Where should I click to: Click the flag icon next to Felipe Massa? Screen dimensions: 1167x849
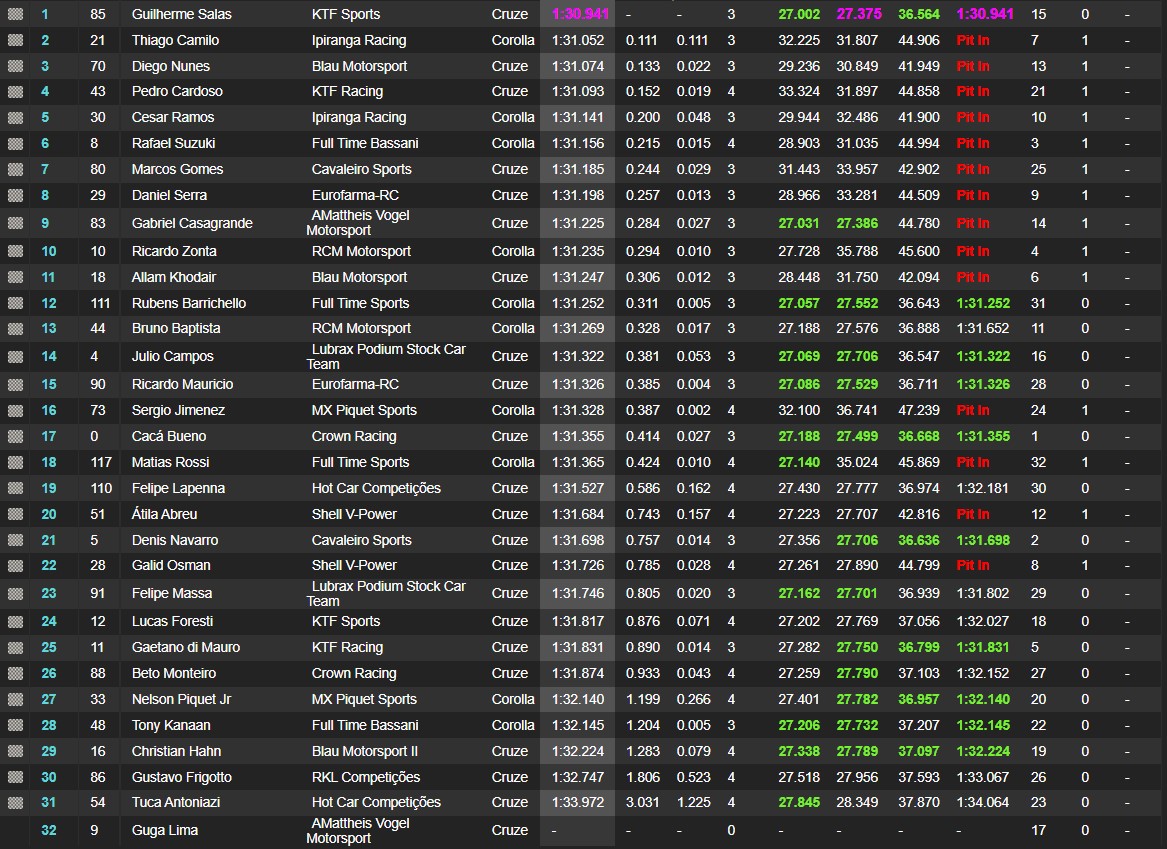(15, 594)
